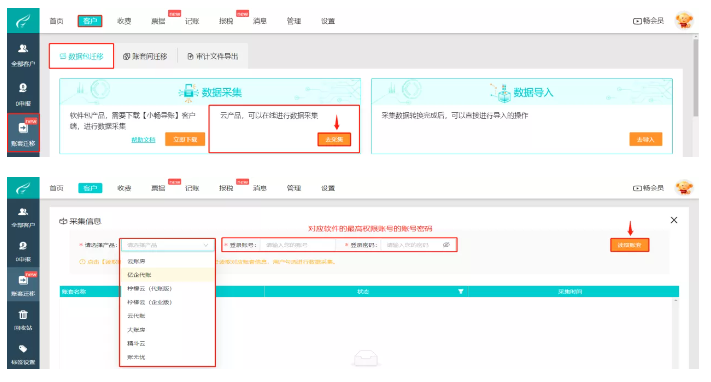Open 全部客户 sidebar icon in the upper screenshot

click(x=23, y=49)
